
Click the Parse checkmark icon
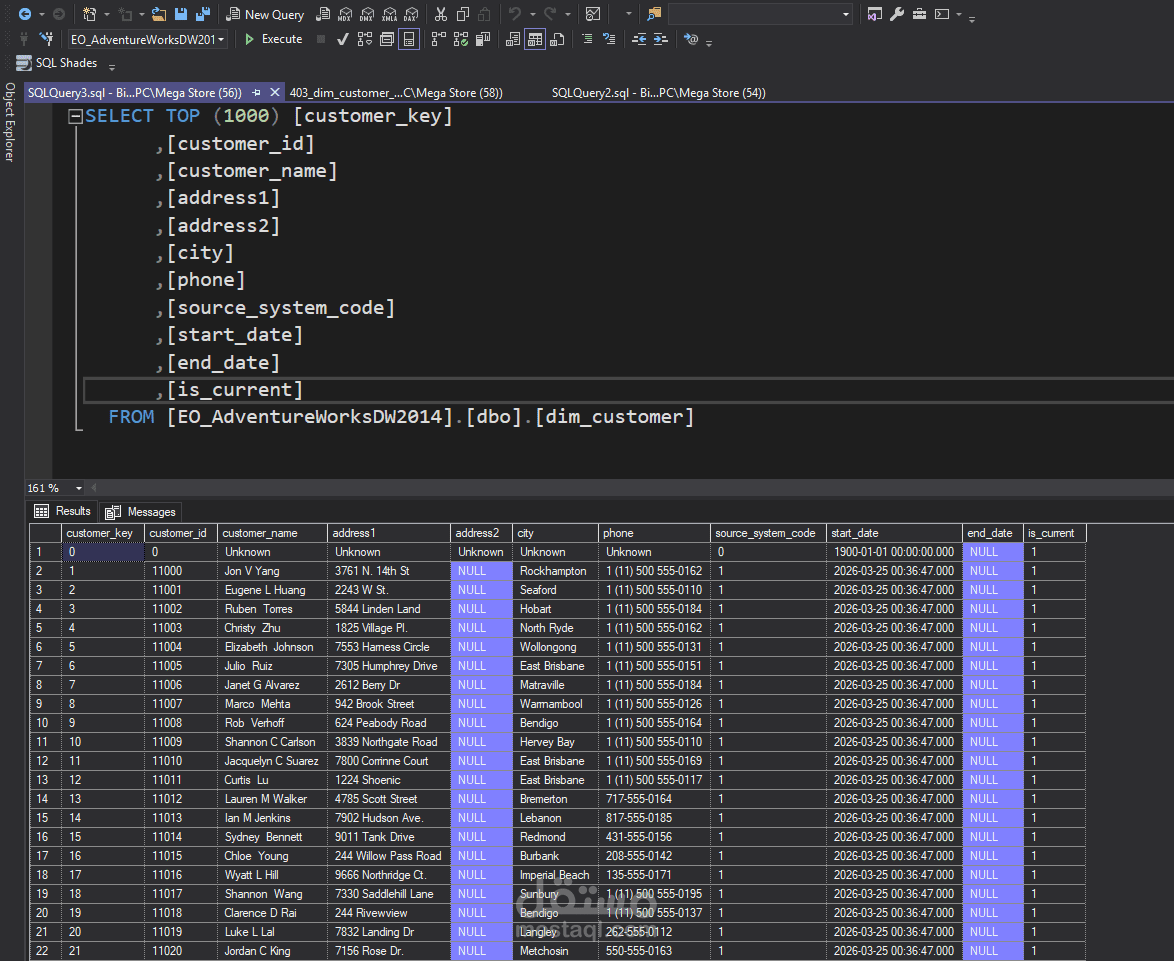[x=342, y=39]
